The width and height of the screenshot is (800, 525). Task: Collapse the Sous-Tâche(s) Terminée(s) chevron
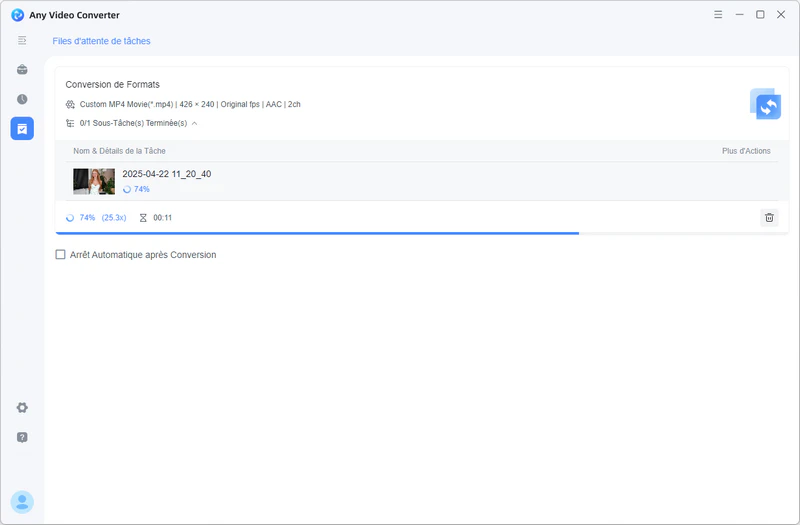click(194, 123)
